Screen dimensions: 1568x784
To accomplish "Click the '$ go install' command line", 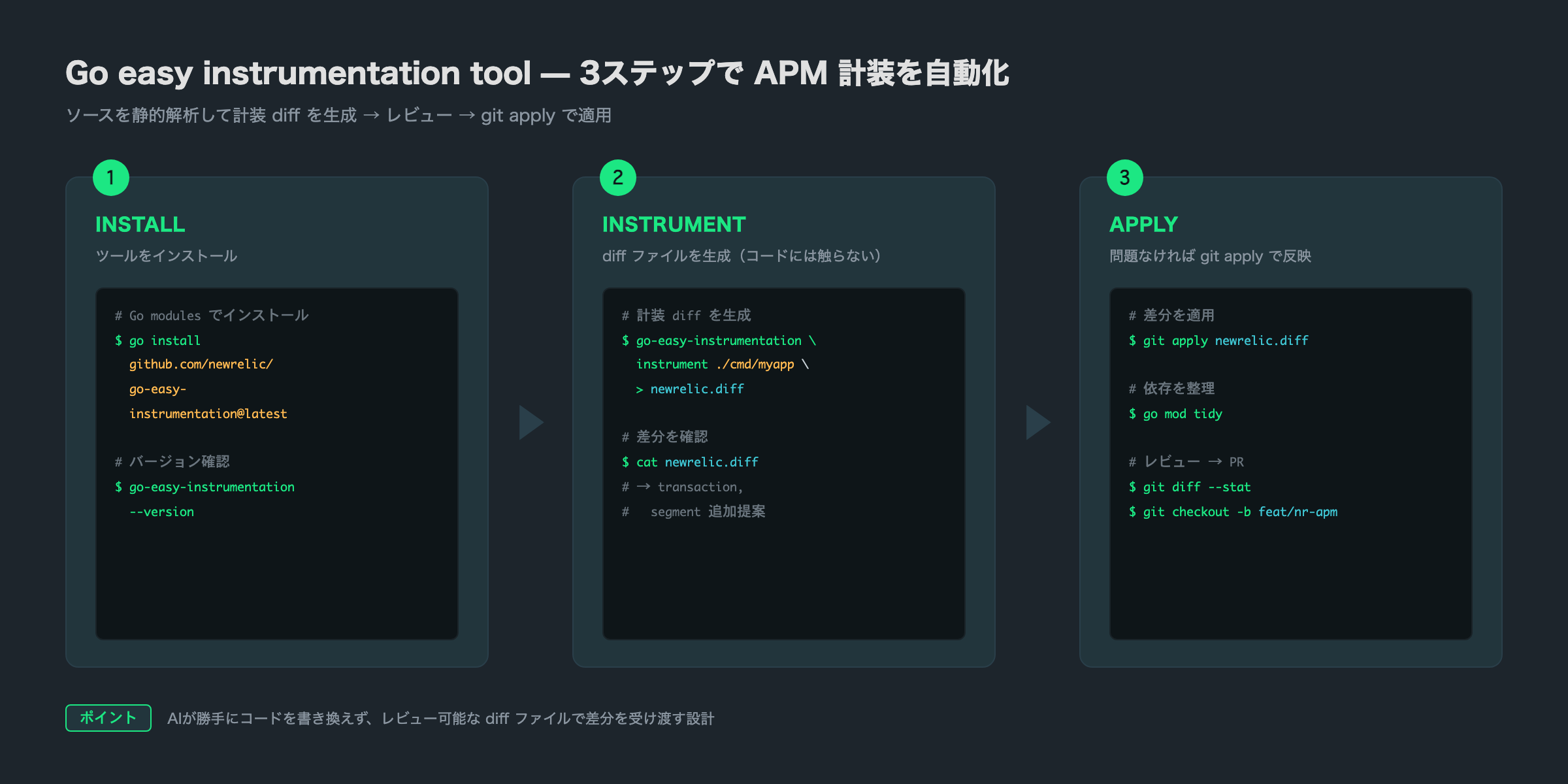I will coord(157,340).
